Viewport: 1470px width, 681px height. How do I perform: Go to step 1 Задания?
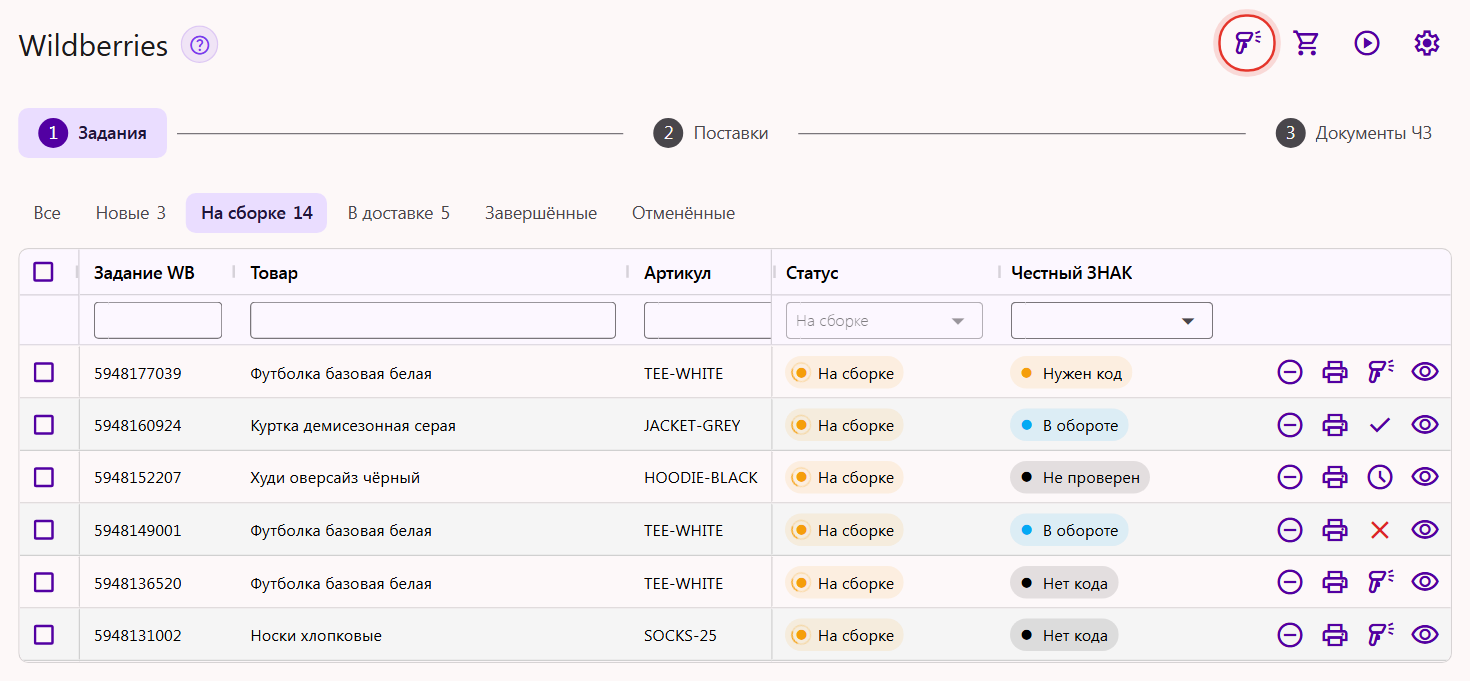93,133
